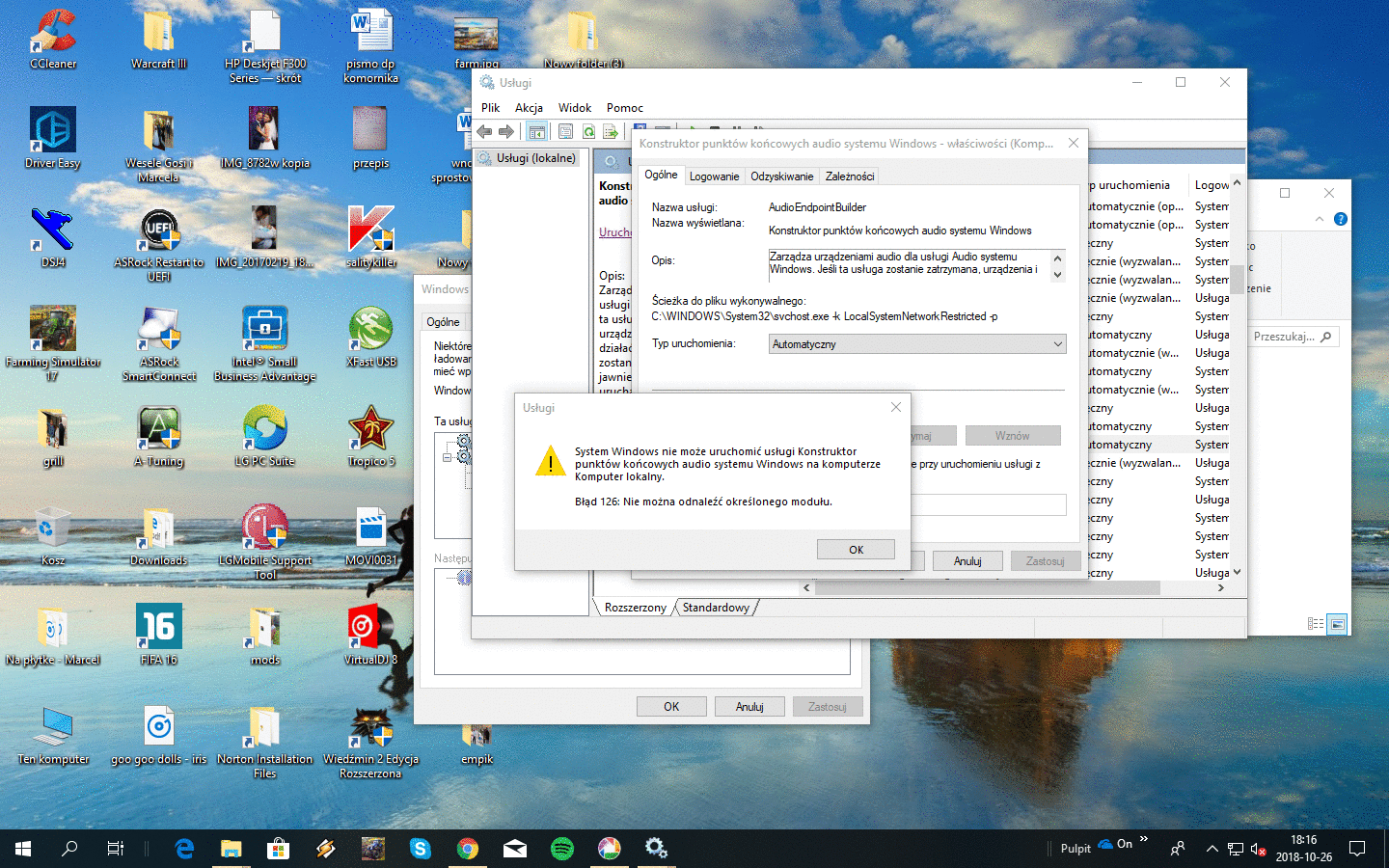Toggle the console tree toolbar icon
This screenshot has height=868, width=1389.
(x=537, y=131)
